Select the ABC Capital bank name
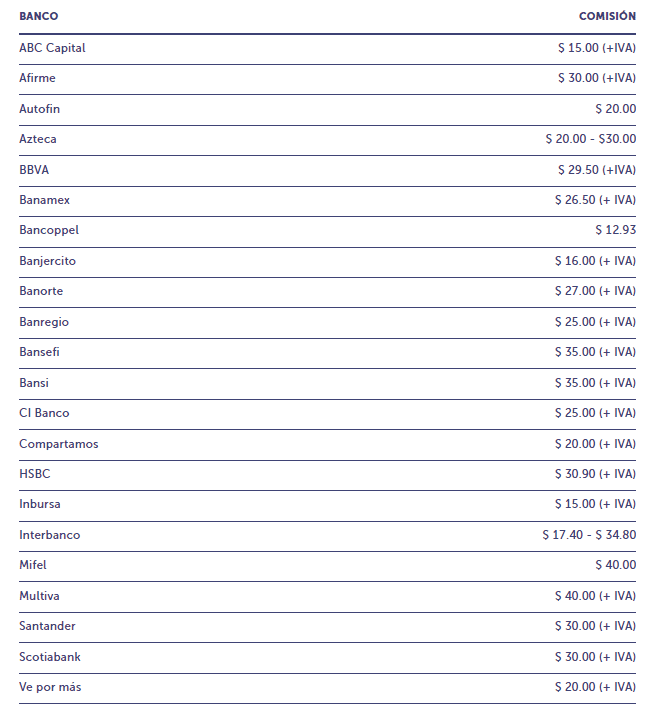655x723 pixels. [52, 48]
